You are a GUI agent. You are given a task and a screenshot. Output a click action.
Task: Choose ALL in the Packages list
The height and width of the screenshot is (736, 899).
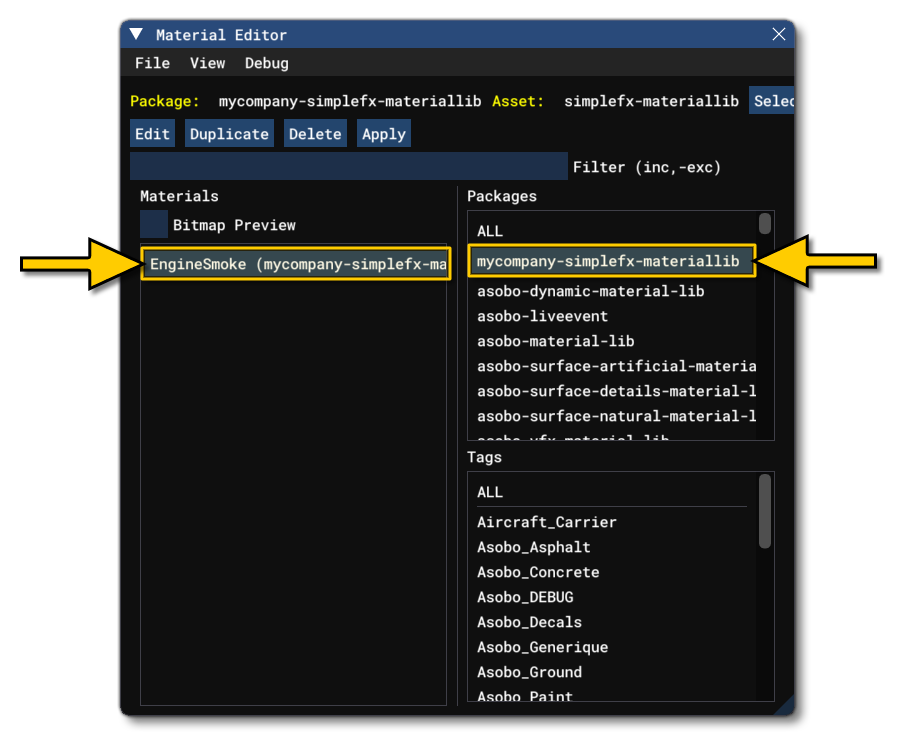[490, 231]
